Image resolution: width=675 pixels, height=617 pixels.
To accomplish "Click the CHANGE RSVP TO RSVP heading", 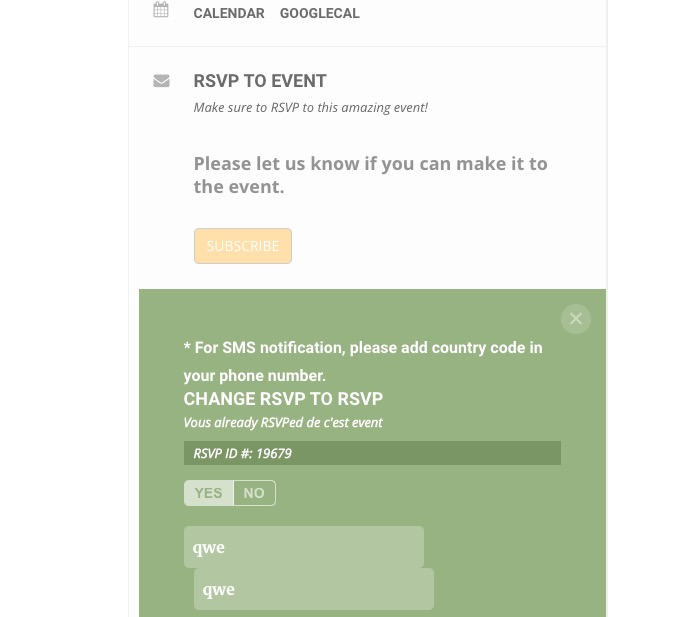I will (283, 398).
